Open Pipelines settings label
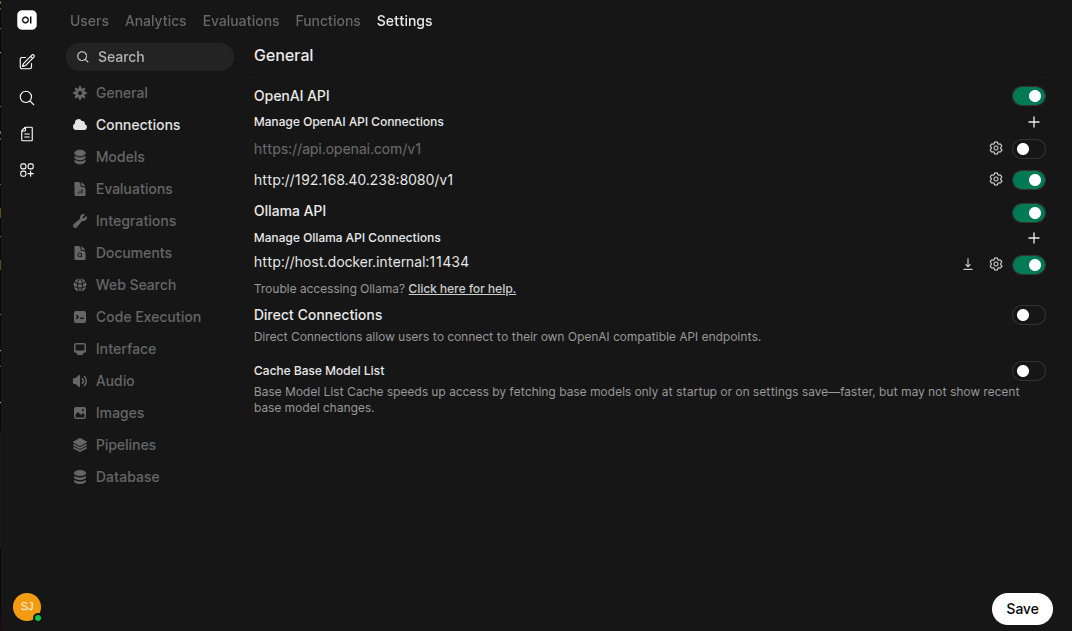 tap(126, 445)
